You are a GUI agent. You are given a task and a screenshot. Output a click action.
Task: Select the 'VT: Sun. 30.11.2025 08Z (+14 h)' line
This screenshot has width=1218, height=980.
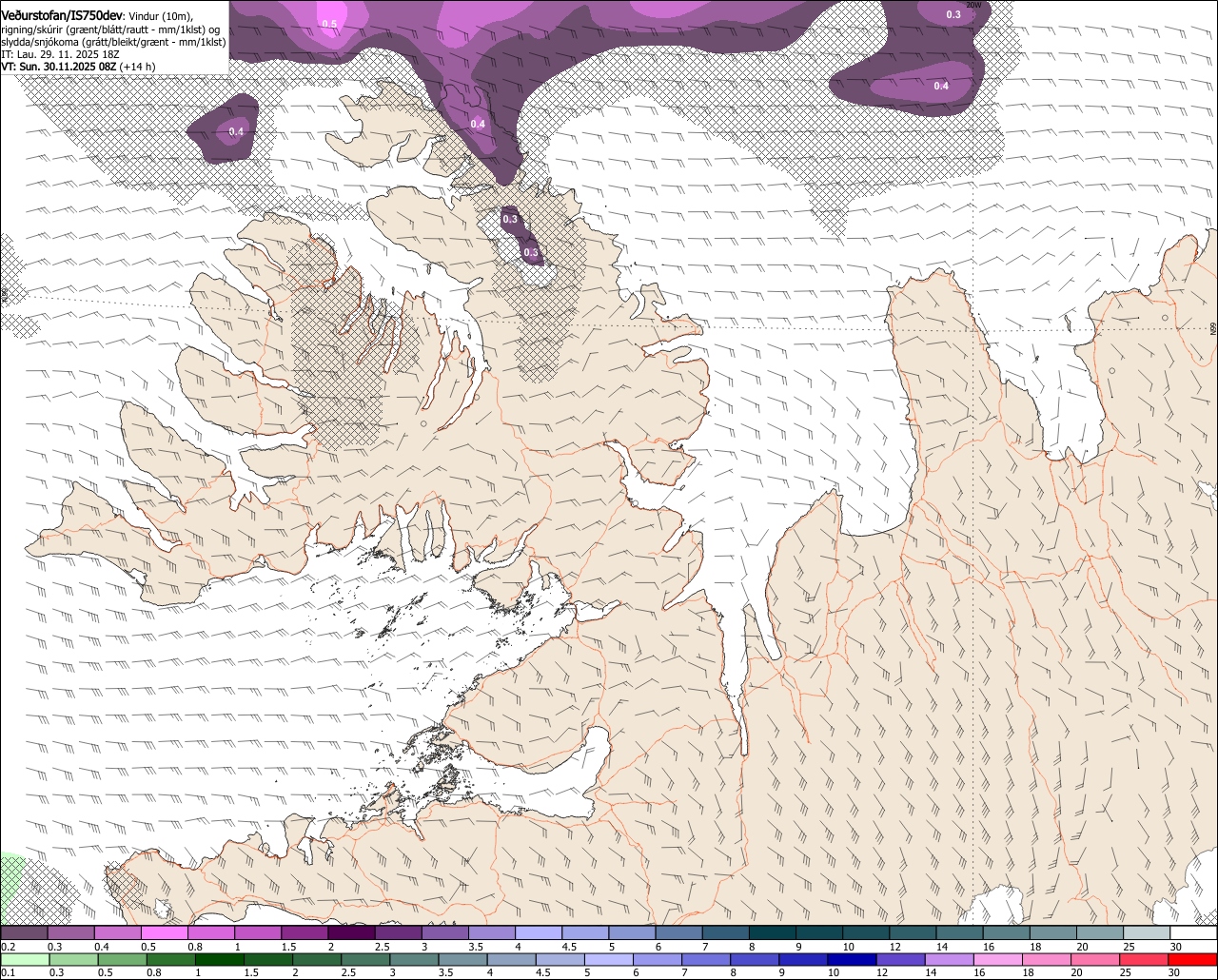78,67
